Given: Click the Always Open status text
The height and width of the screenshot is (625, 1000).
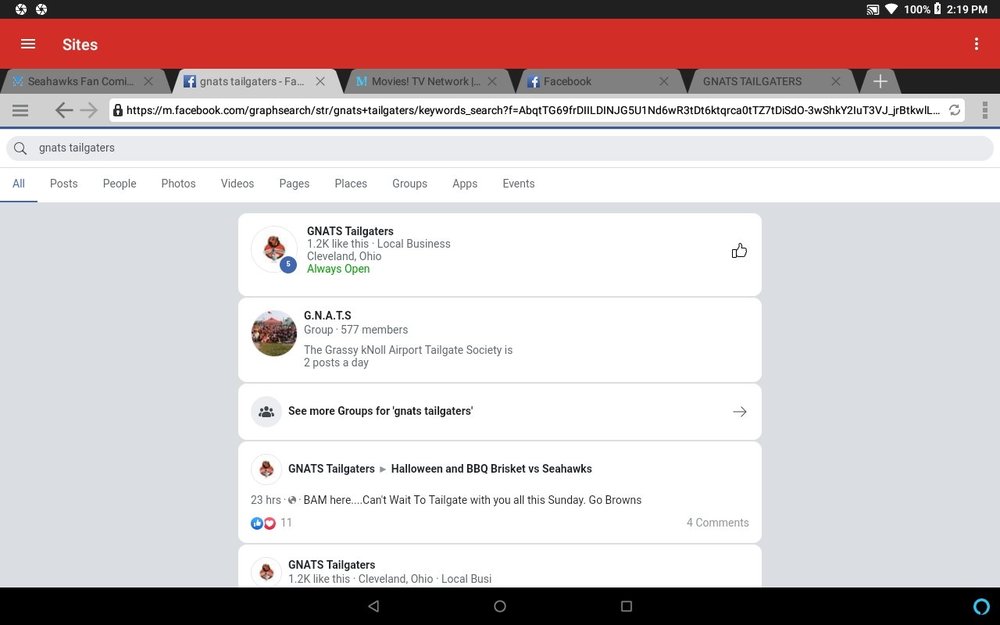Looking at the screenshot, I should click(x=338, y=269).
